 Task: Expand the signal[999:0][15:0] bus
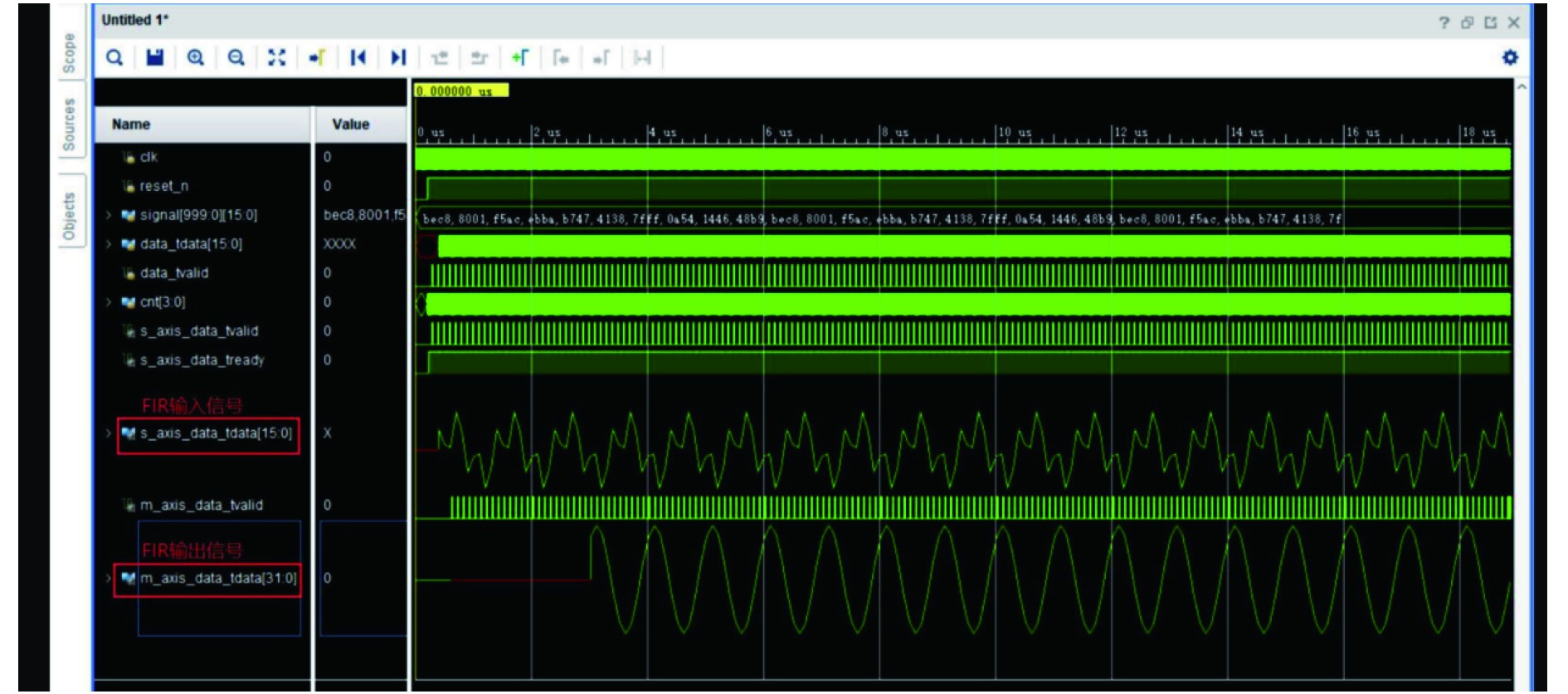click(109, 215)
